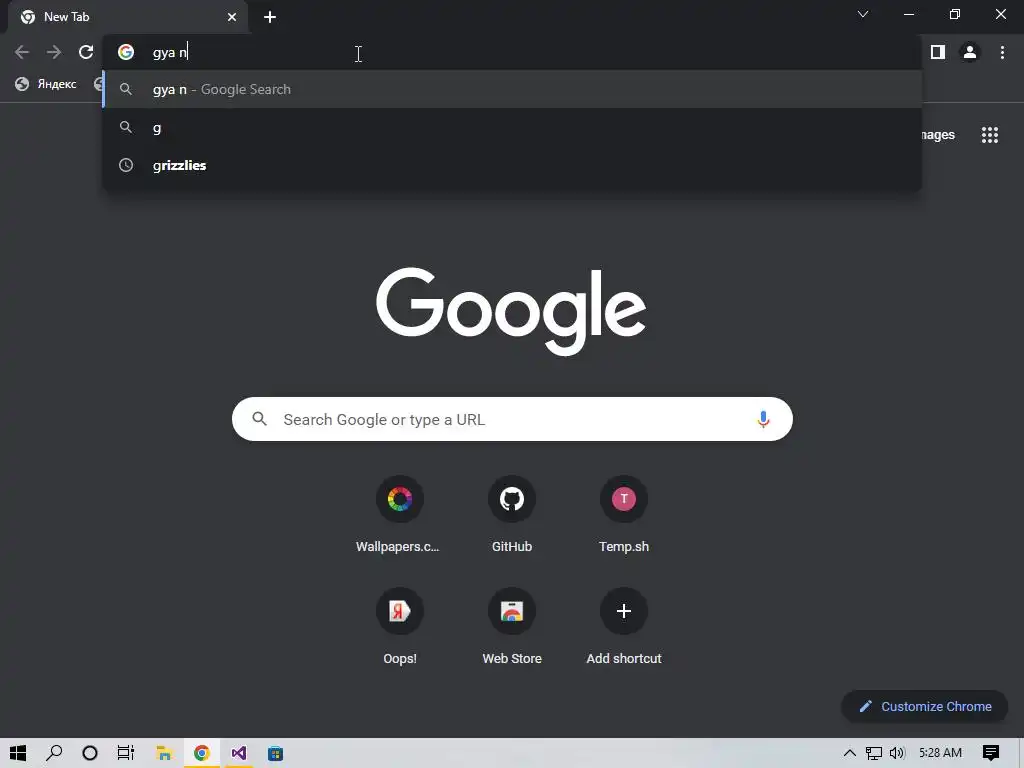Click the 5:28 AM clock

coord(940,753)
